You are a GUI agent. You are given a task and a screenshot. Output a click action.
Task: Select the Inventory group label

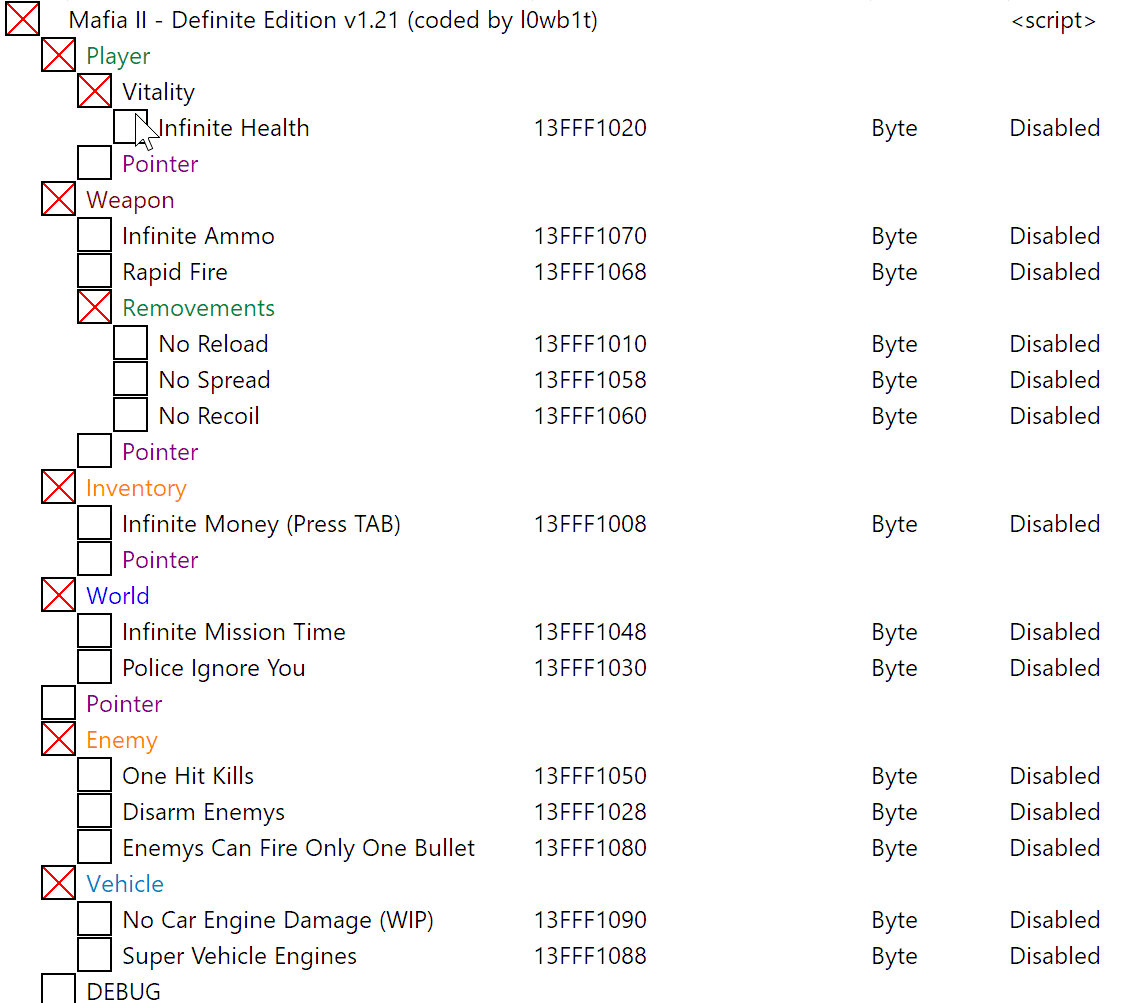click(x=136, y=488)
